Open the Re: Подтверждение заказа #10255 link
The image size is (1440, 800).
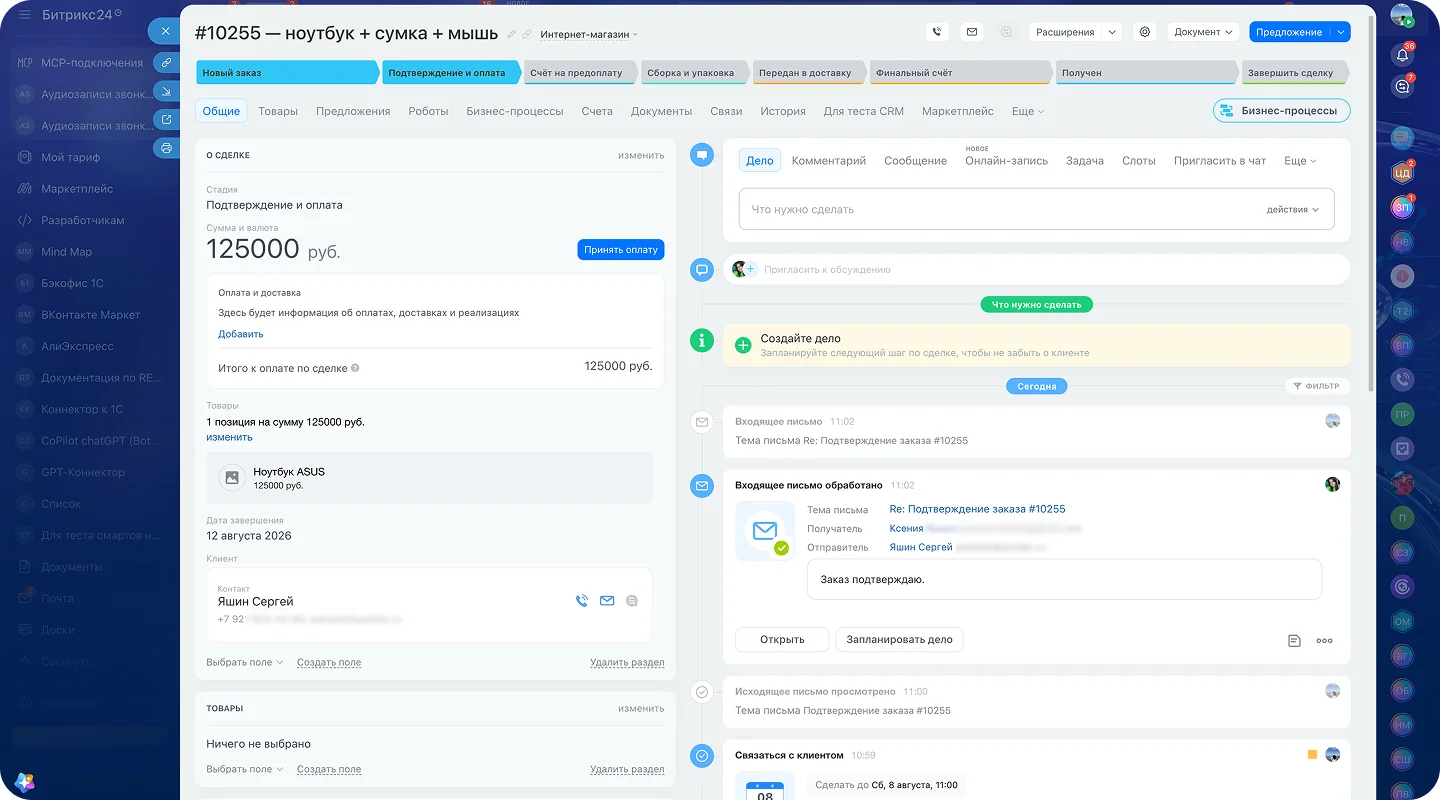[977, 509]
